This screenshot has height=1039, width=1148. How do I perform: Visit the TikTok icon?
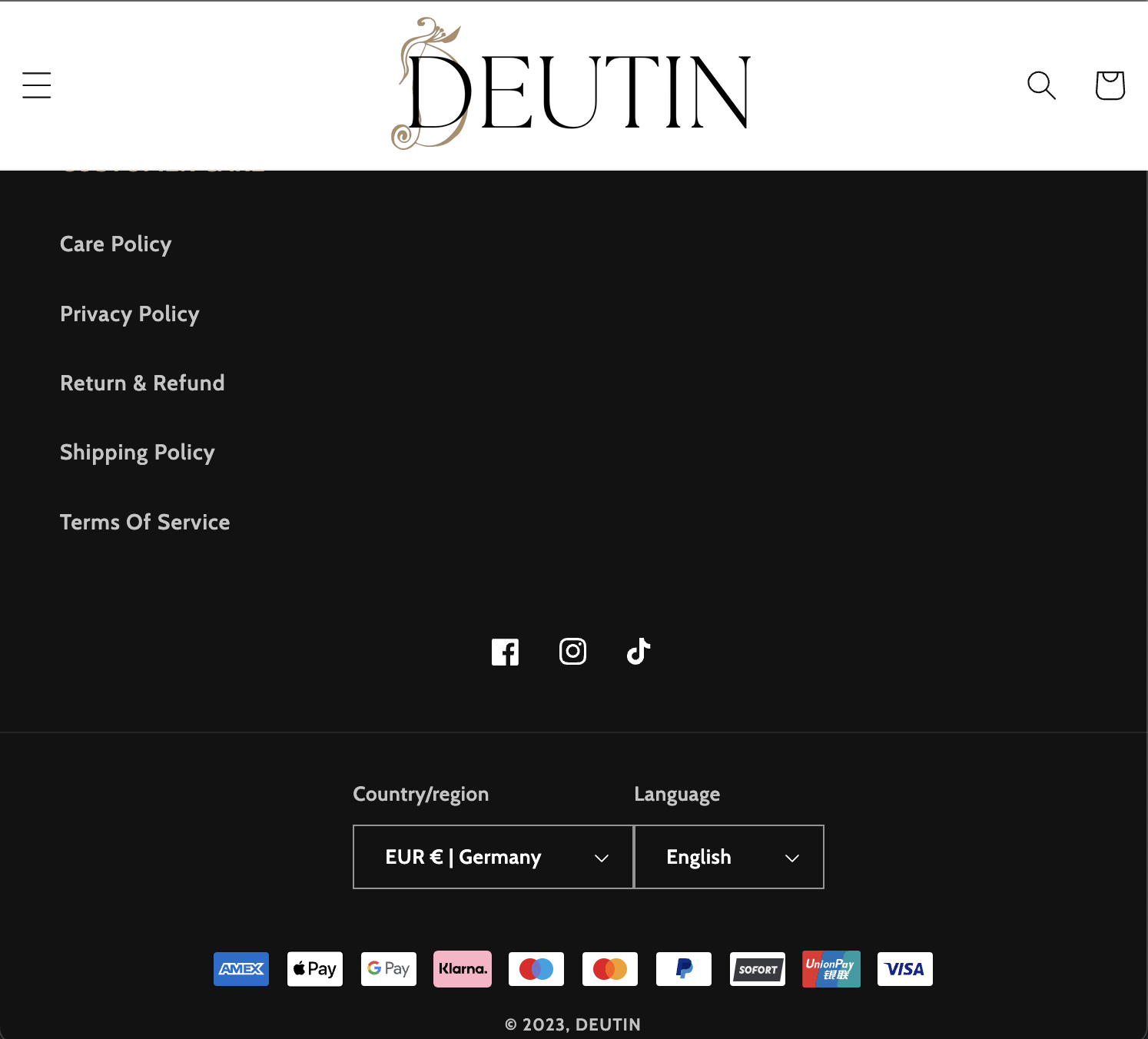639,651
